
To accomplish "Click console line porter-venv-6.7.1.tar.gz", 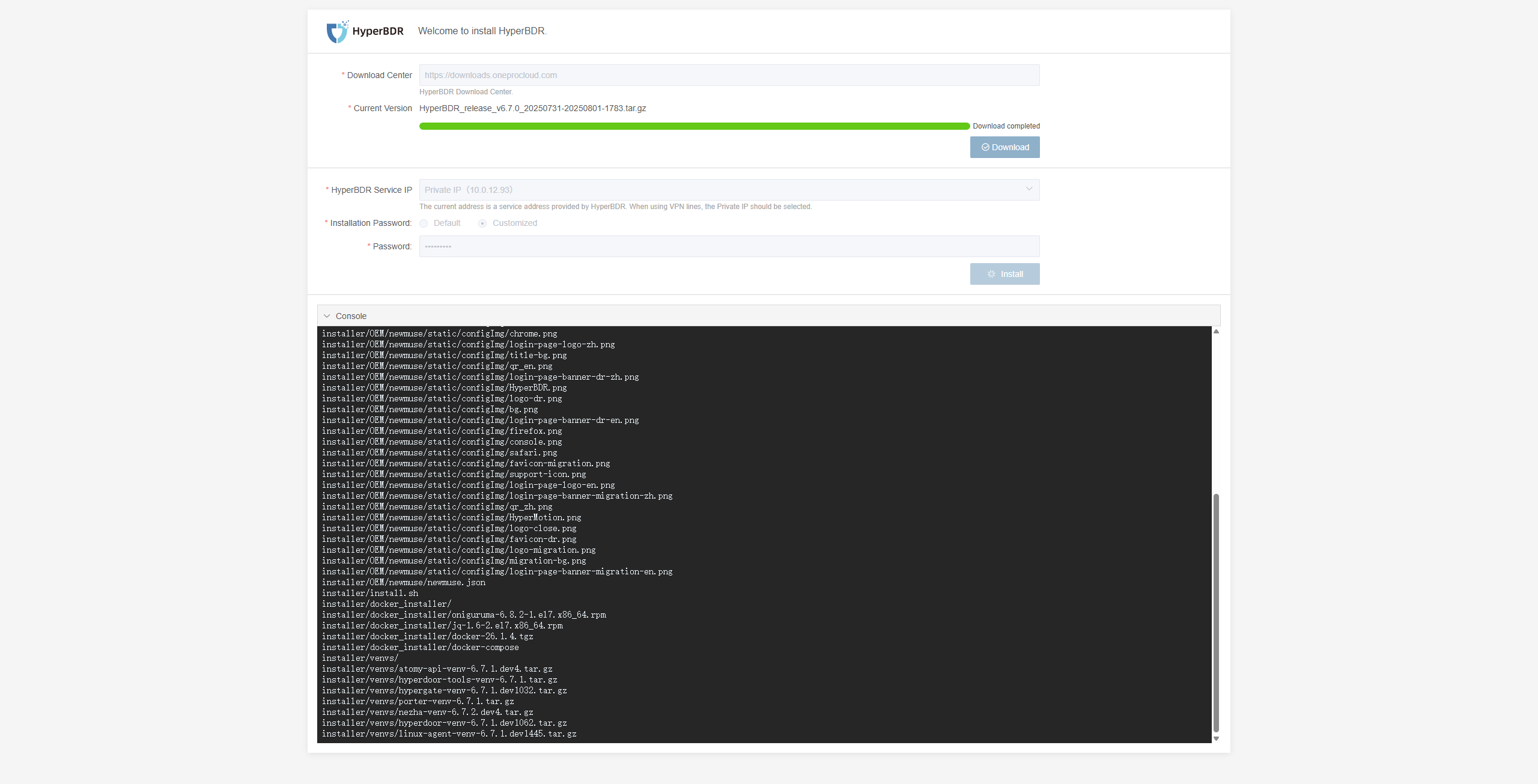I will click(418, 701).
